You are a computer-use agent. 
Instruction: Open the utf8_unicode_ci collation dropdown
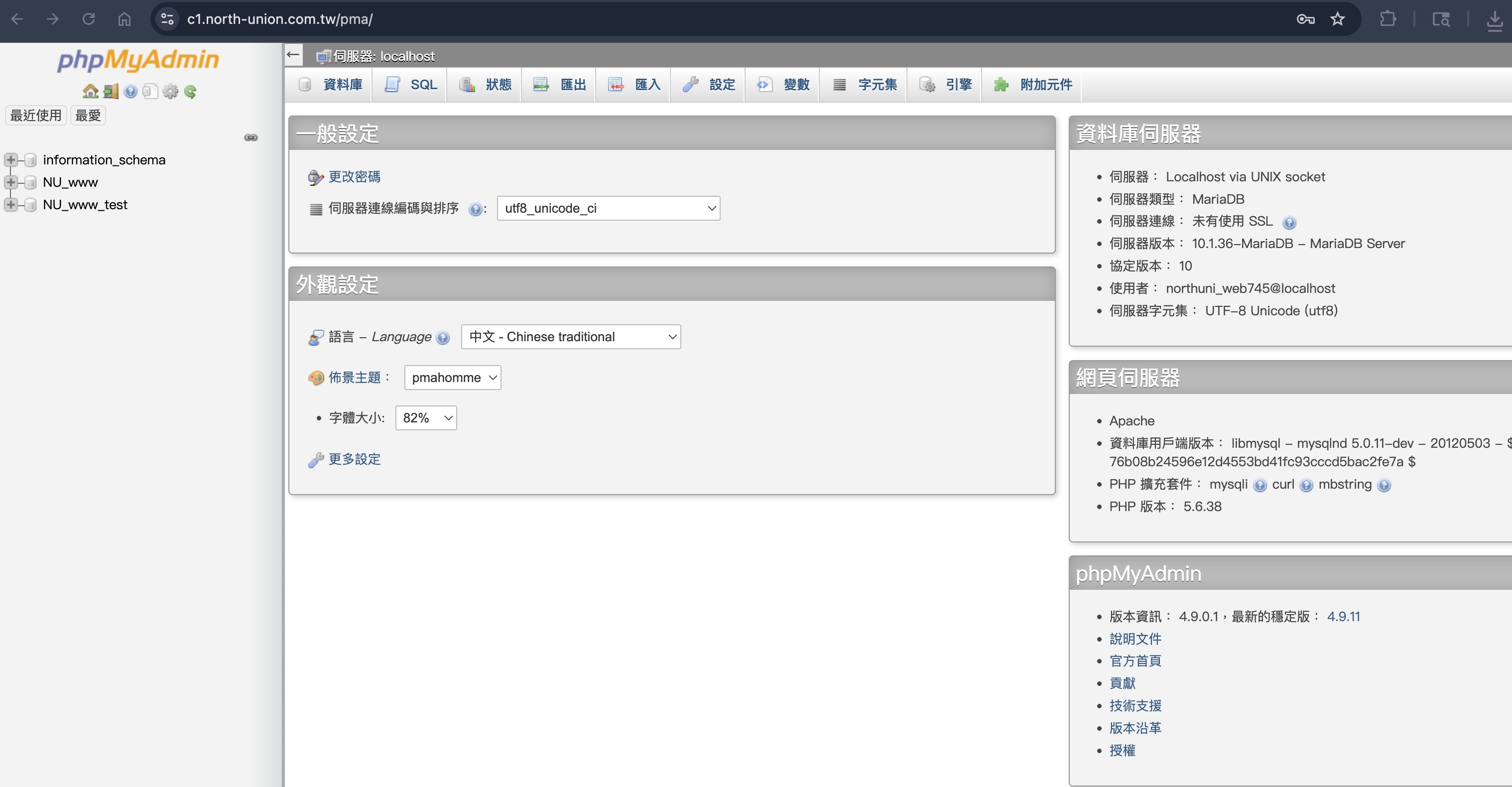pos(609,208)
